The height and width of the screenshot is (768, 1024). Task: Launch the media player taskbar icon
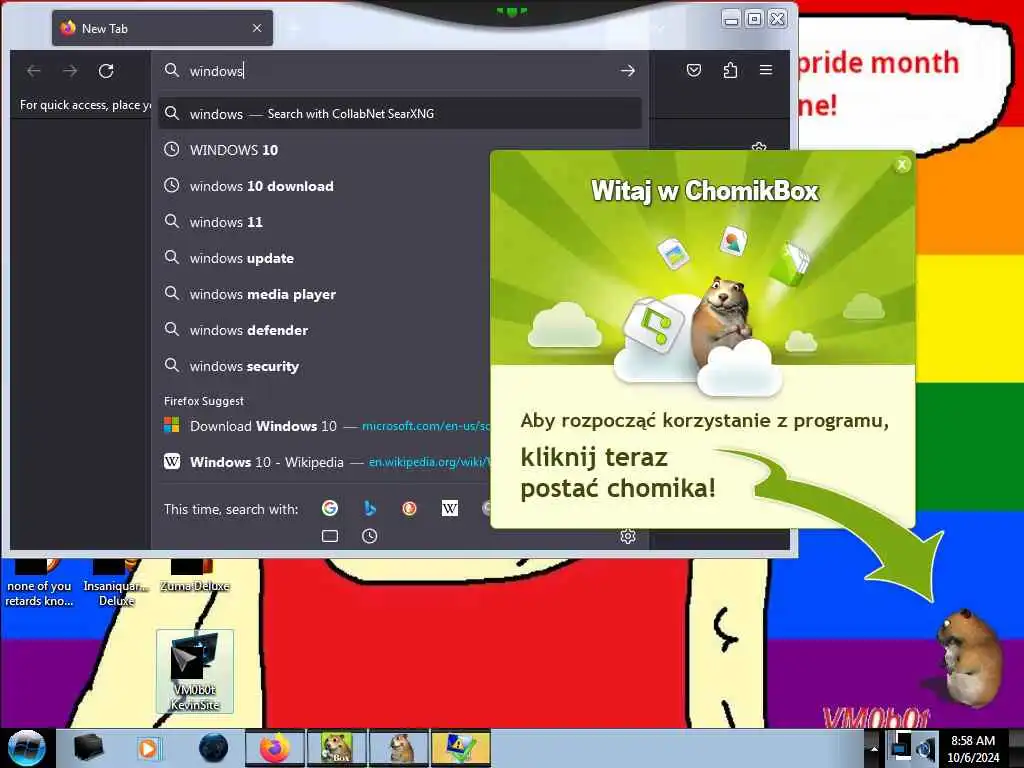149,748
